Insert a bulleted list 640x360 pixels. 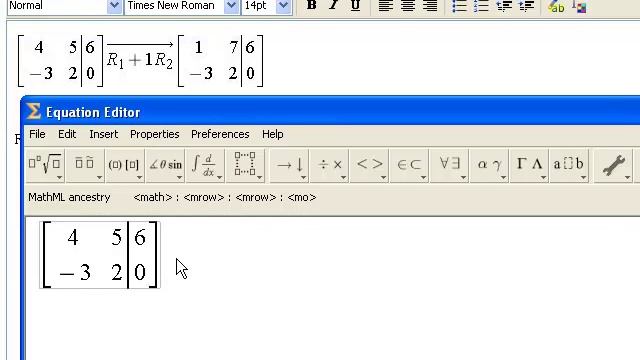(x=460, y=5)
